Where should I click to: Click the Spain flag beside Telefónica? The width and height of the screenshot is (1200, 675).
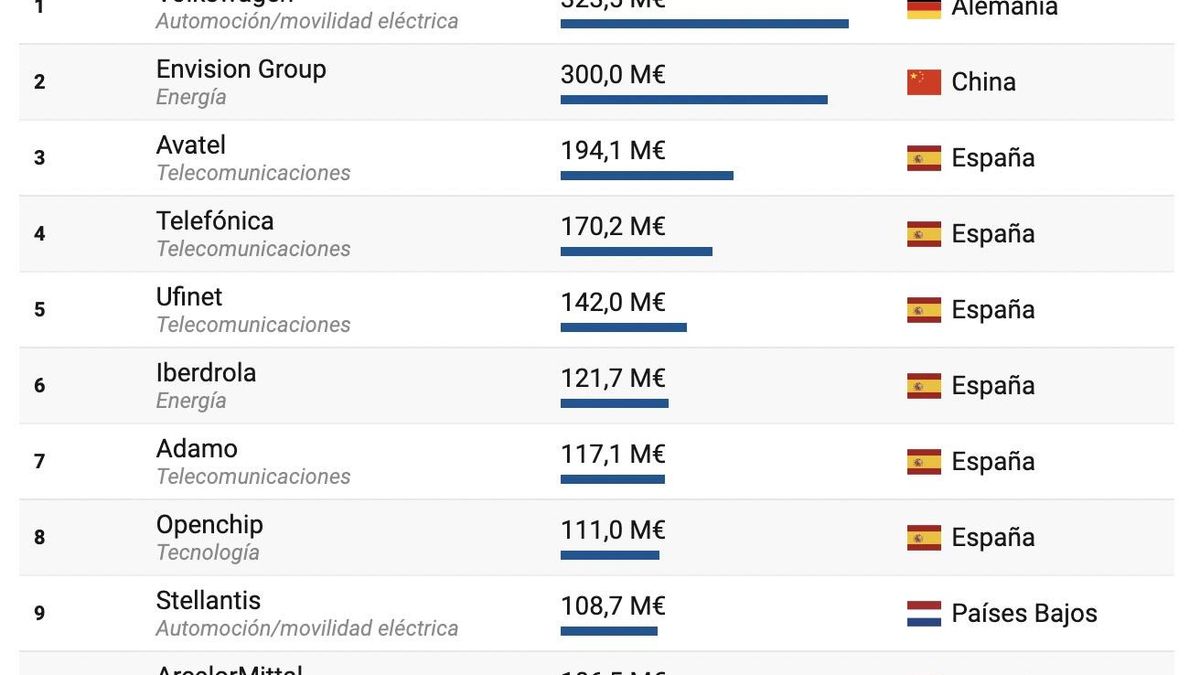(923, 234)
